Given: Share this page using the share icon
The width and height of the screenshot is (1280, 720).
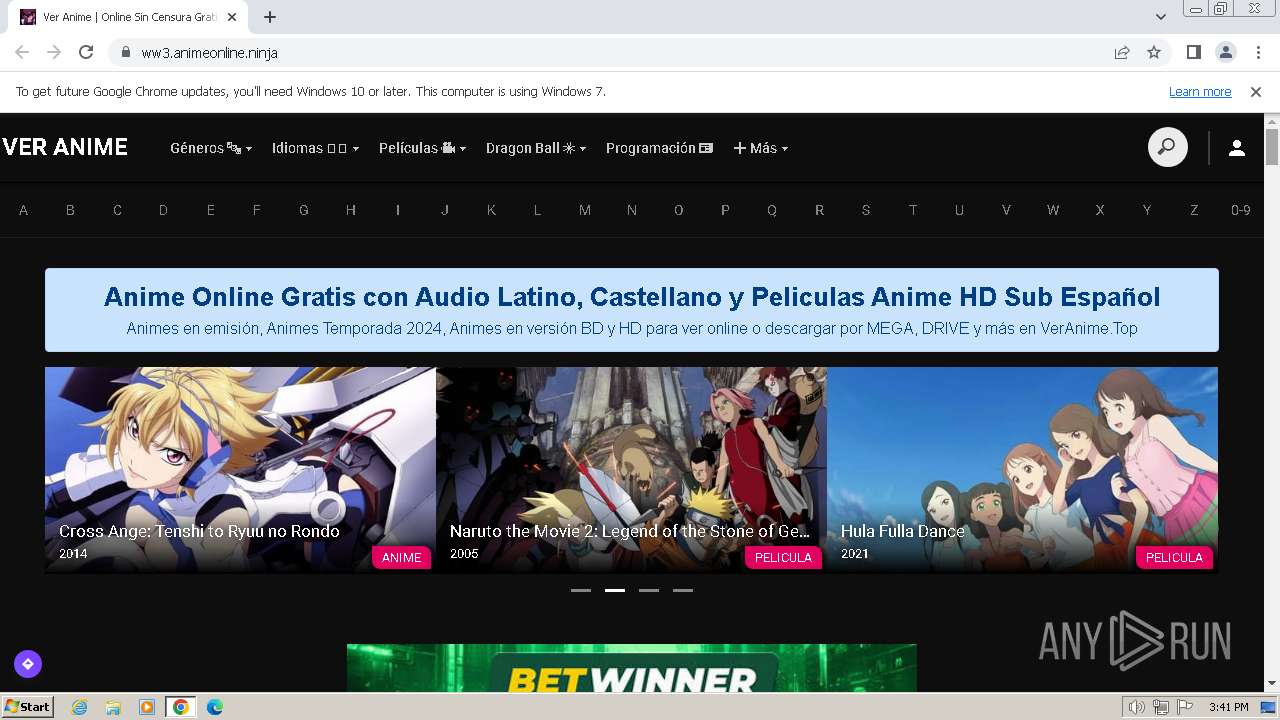Looking at the screenshot, I should tap(1122, 53).
